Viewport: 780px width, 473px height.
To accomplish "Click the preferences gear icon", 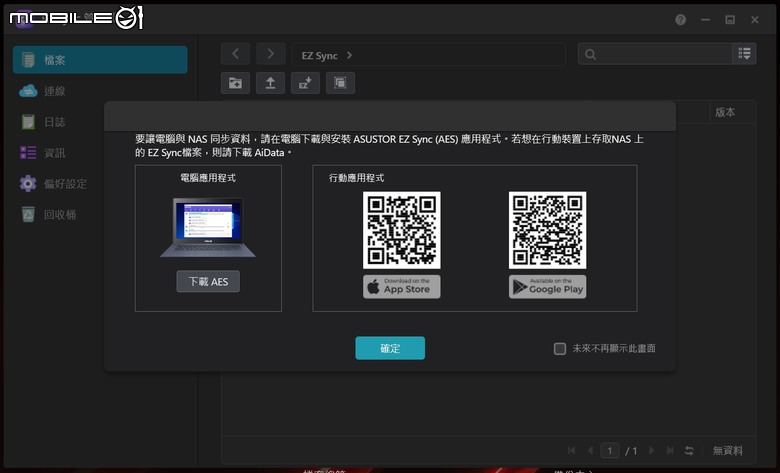I will point(28,184).
